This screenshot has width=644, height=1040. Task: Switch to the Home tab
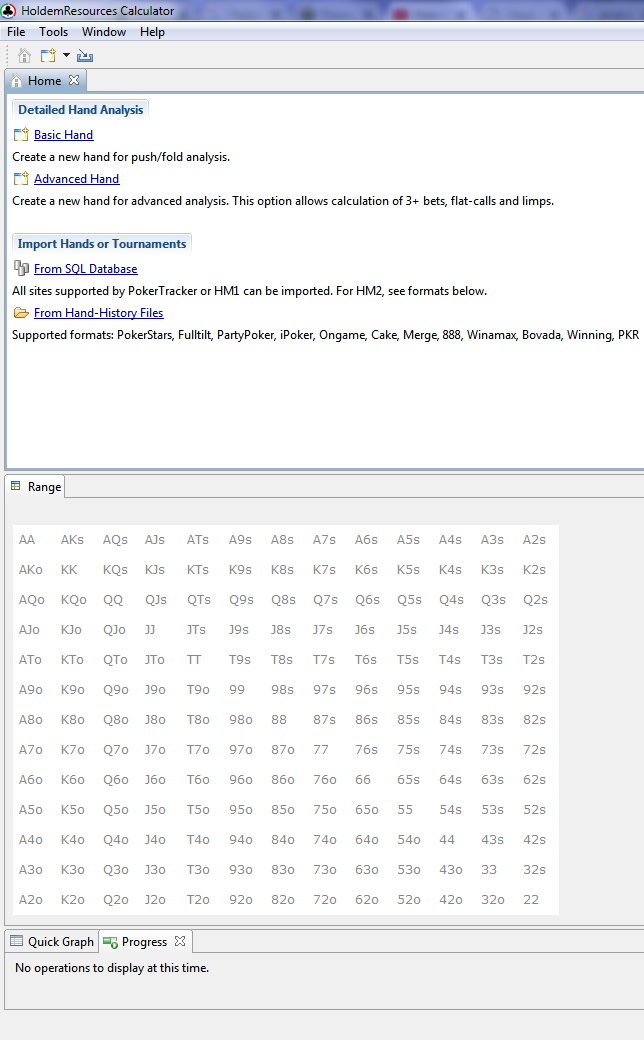click(44, 80)
